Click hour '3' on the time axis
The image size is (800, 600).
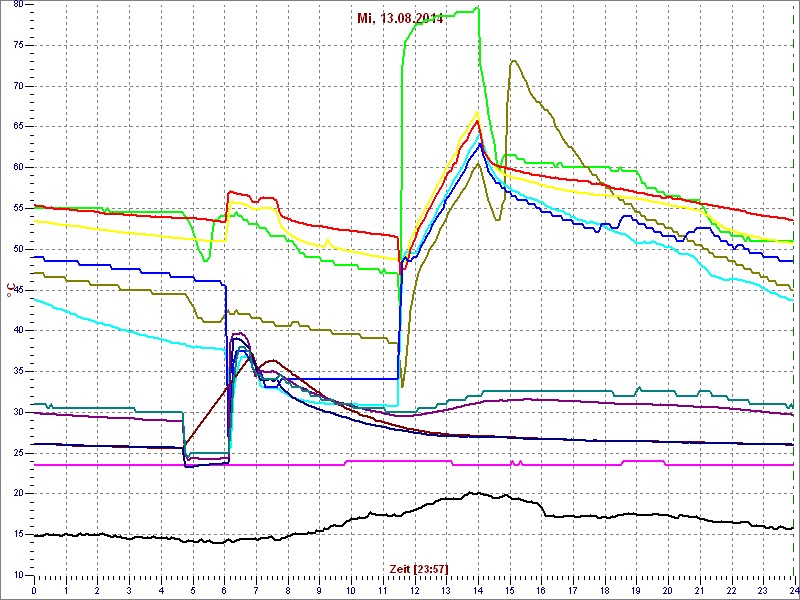click(x=129, y=591)
